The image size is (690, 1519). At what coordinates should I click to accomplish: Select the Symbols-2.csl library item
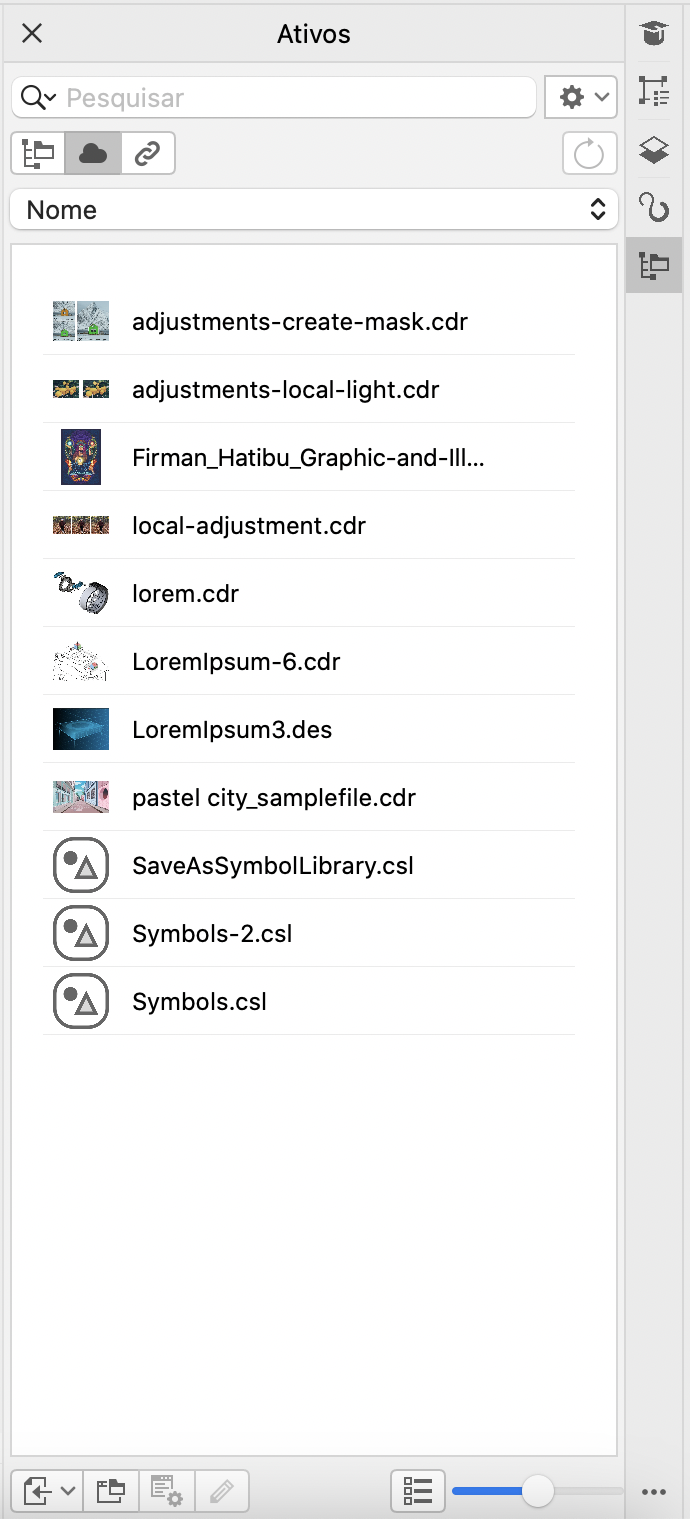coord(212,934)
